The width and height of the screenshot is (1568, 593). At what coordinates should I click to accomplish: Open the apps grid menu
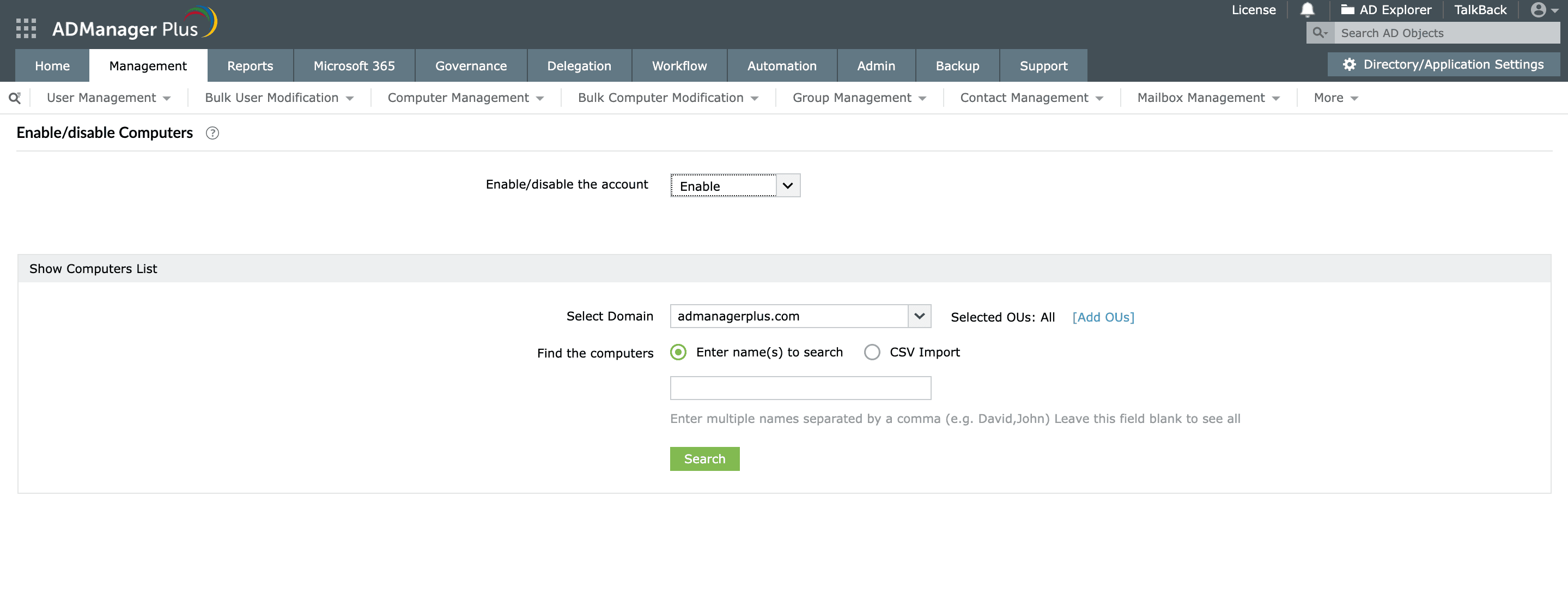click(26, 28)
